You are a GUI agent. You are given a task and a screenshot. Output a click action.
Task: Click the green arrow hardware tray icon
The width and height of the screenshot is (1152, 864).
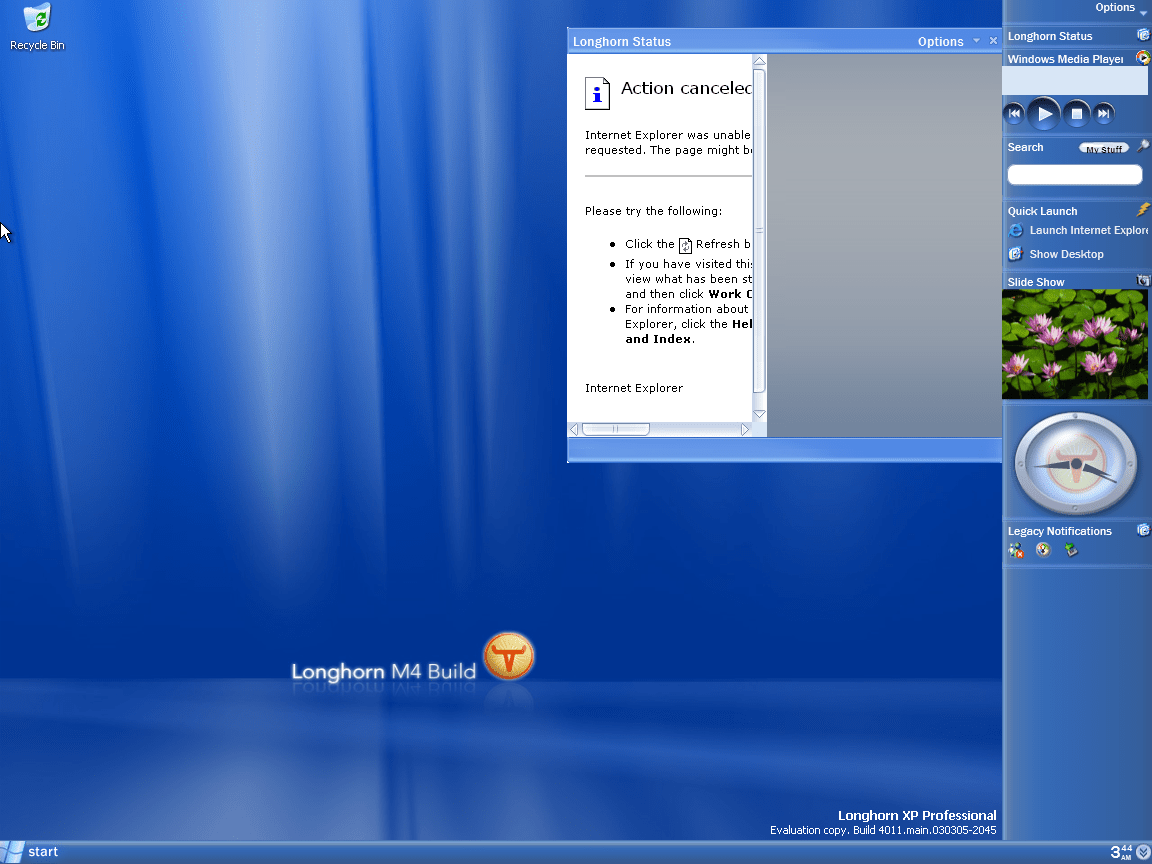[1071, 550]
